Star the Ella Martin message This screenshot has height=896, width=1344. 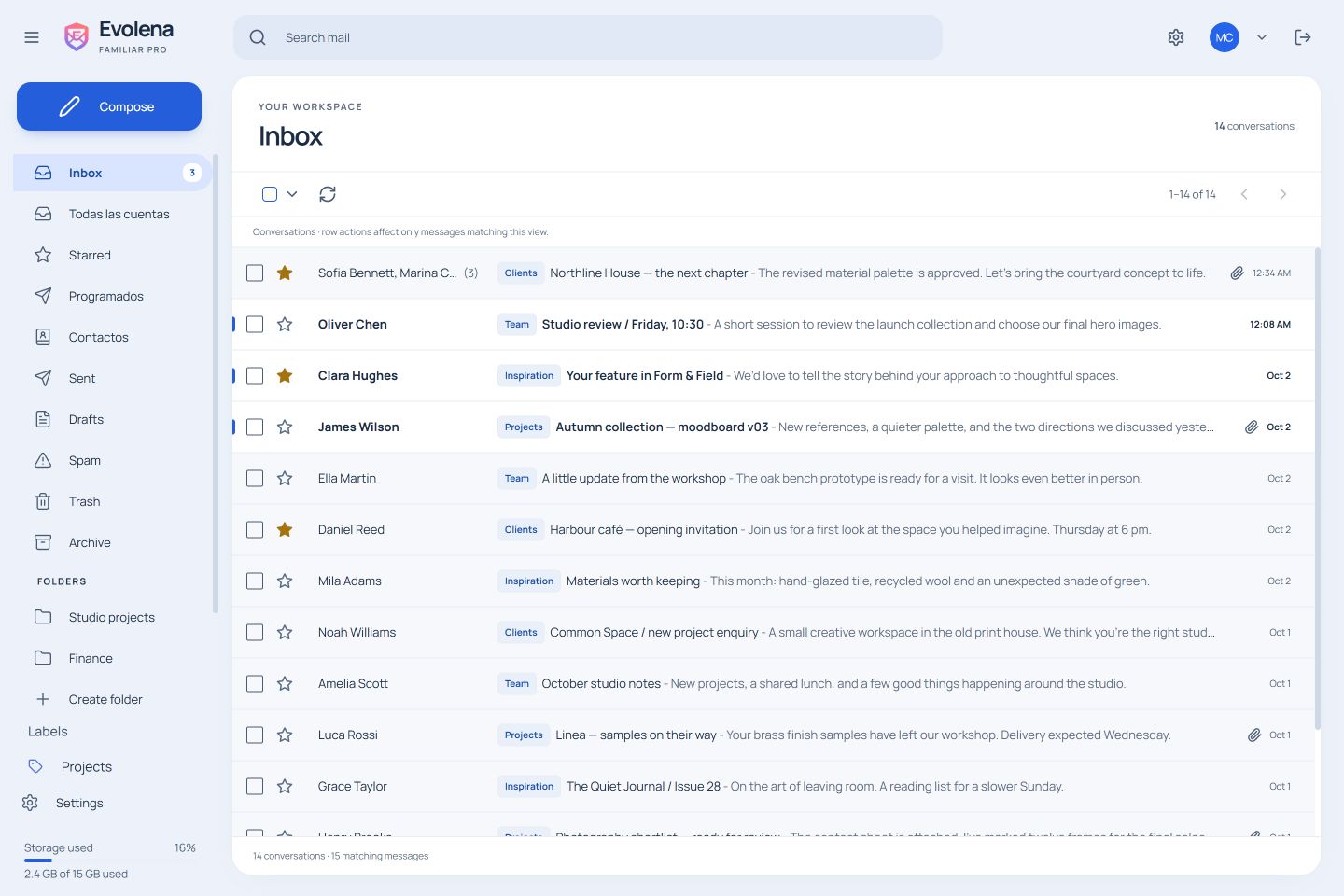(285, 478)
